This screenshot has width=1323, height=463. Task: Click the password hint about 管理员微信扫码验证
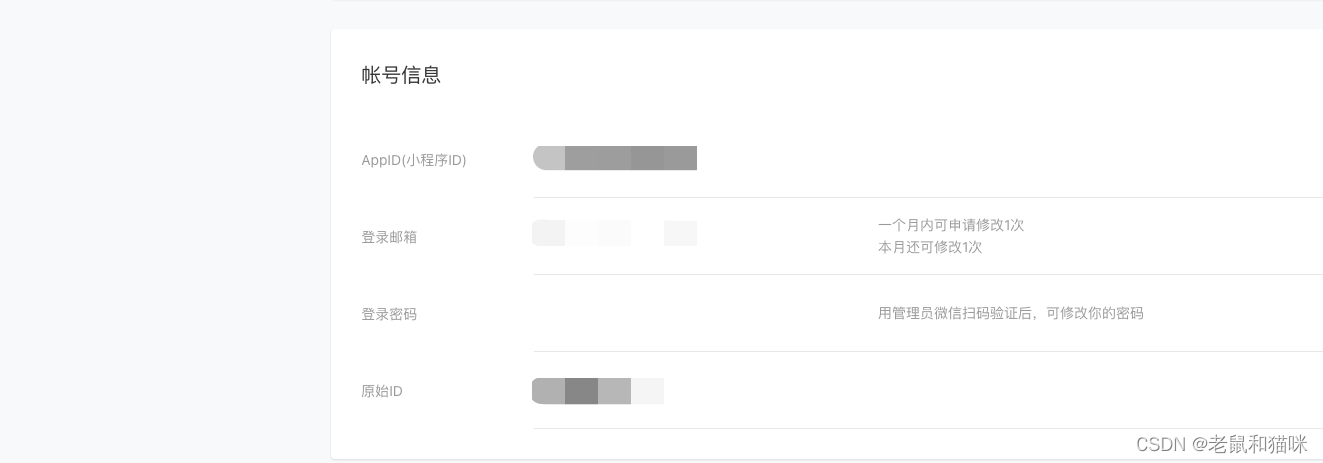(1011, 313)
